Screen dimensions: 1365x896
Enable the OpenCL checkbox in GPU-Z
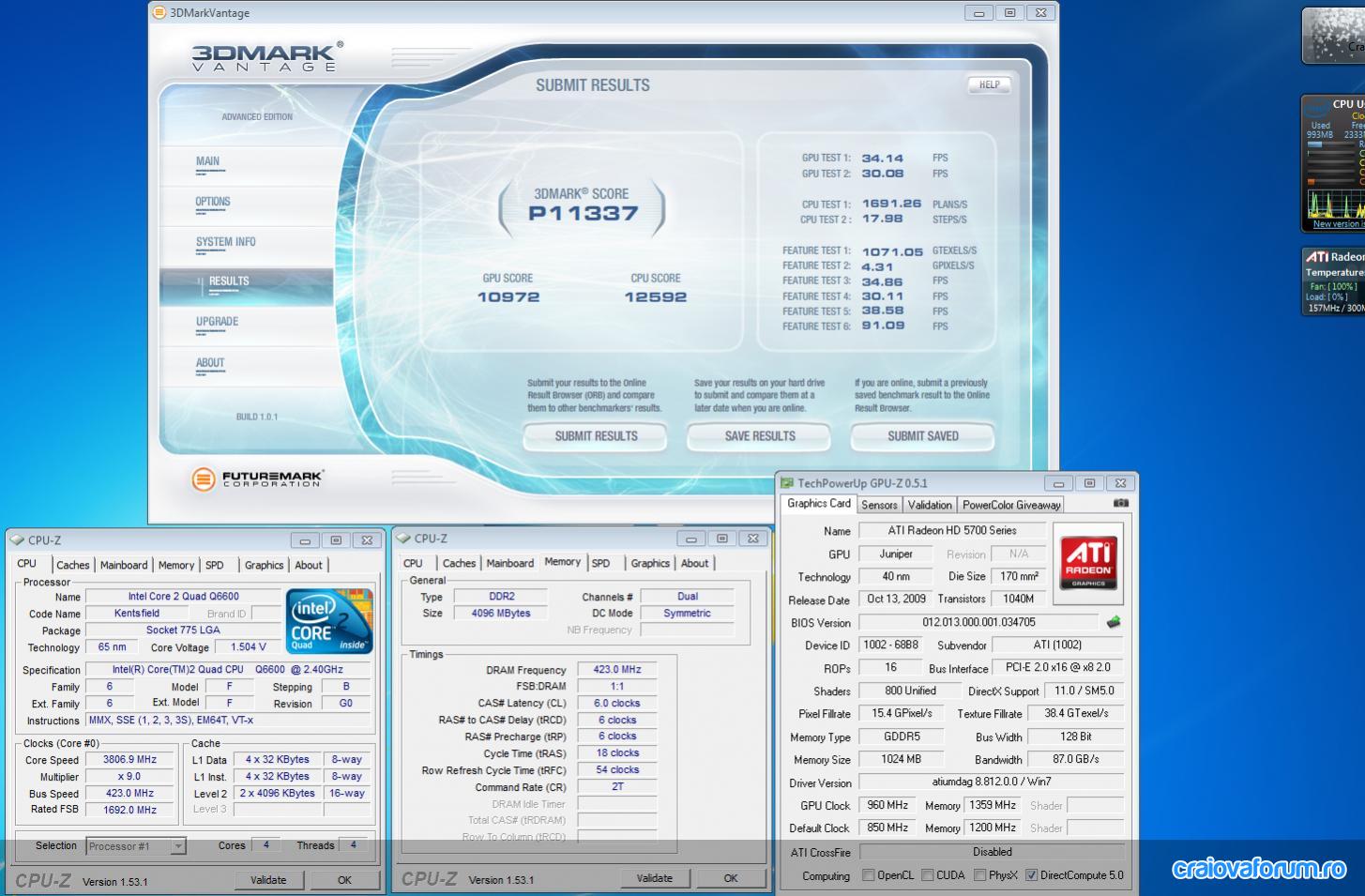pos(868,875)
